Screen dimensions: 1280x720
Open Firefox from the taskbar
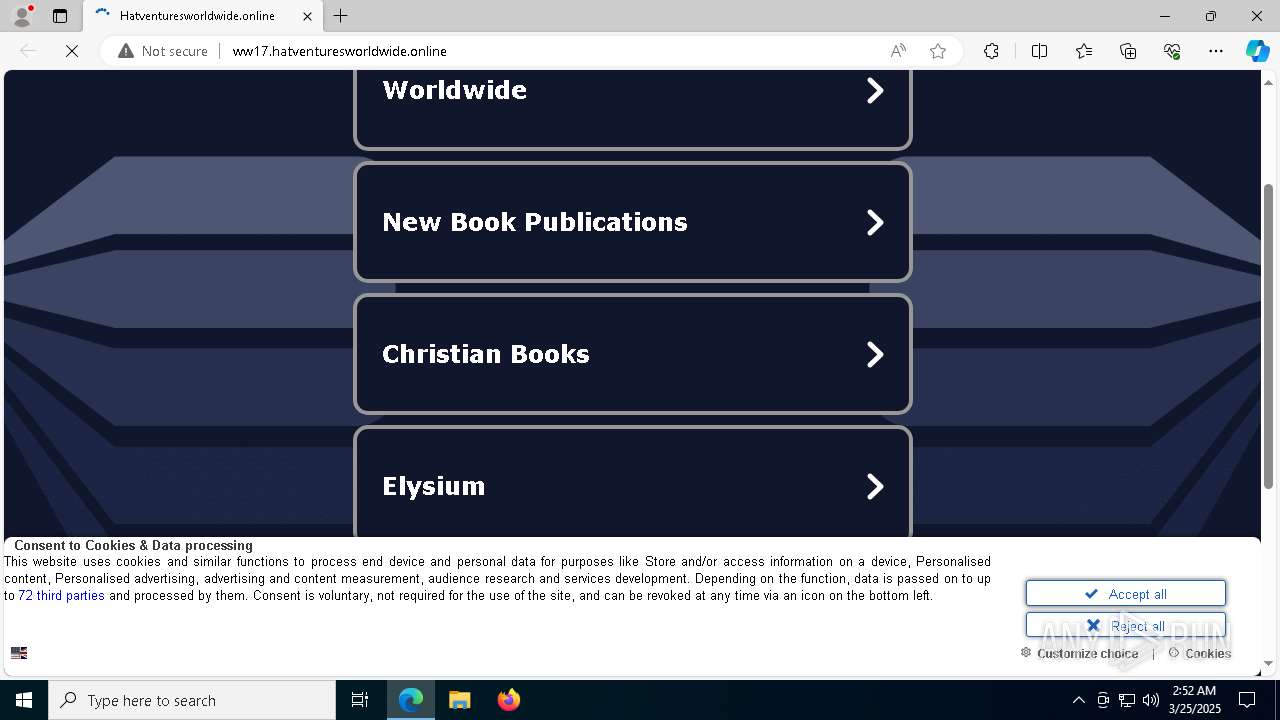509,700
